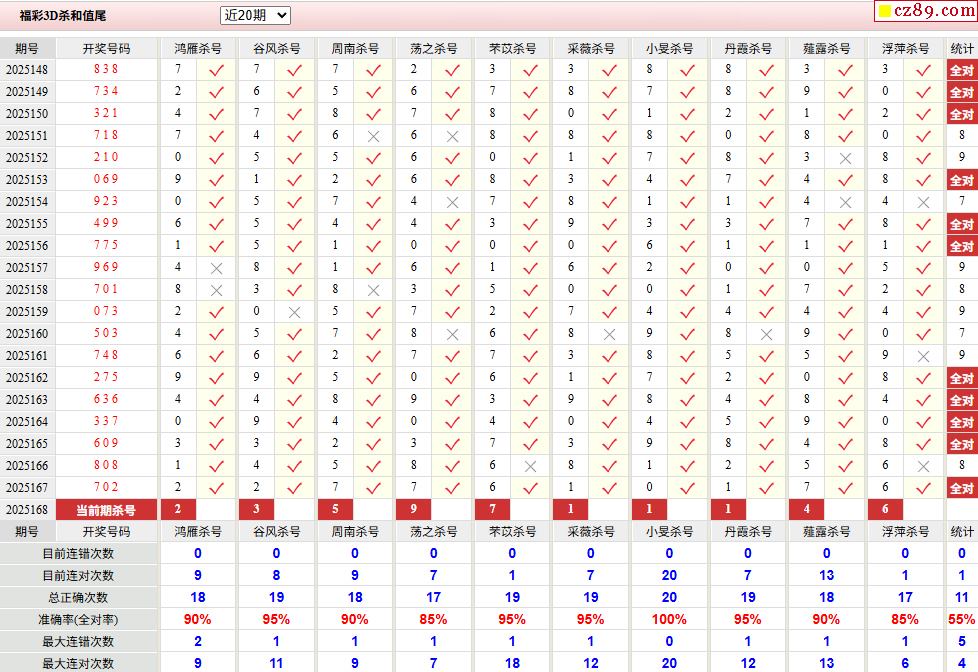Click the 周南杀号 X mark in row 2025151
This screenshot has height=672, width=978.
(x=373, y=136)
